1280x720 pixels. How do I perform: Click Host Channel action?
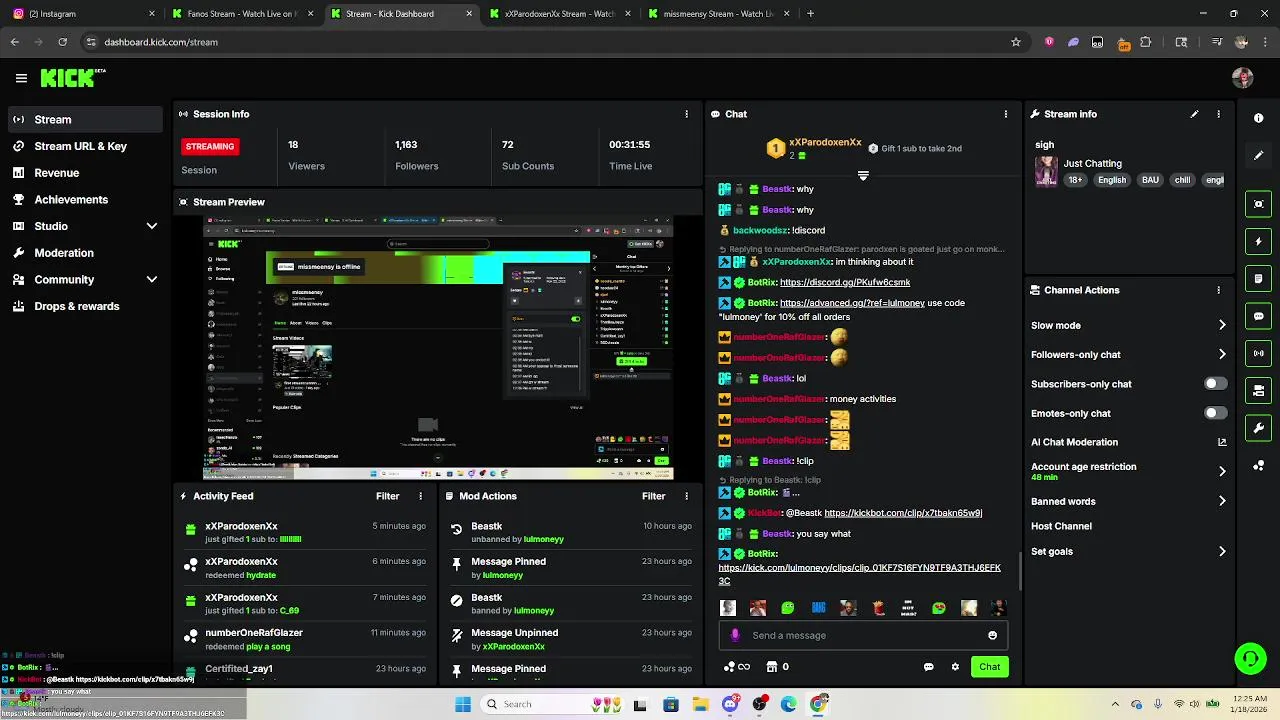[1061, 526]
